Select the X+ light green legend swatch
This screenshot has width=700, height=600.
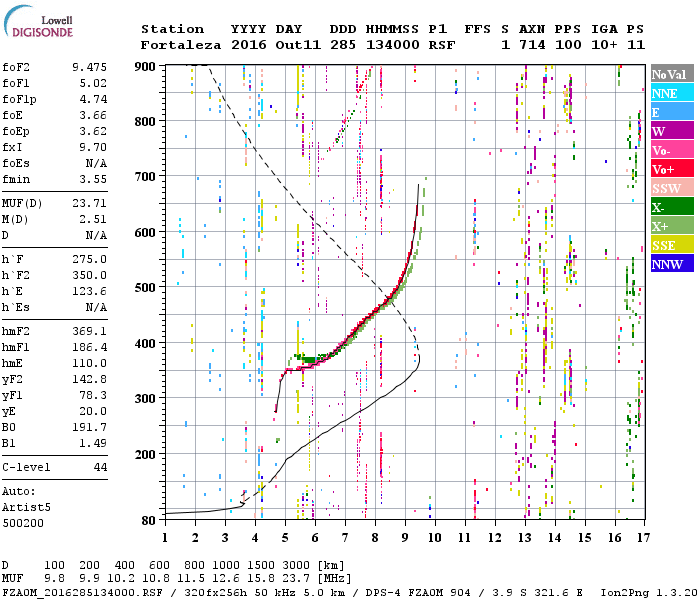(x=672, y=225)
